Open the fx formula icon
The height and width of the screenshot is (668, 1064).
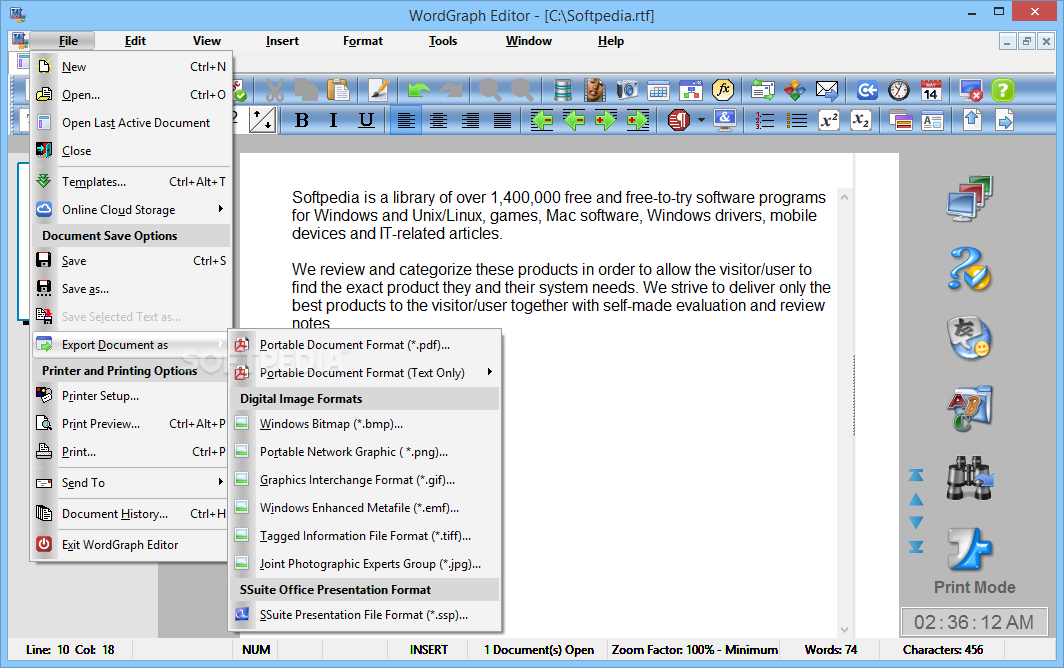723,90
